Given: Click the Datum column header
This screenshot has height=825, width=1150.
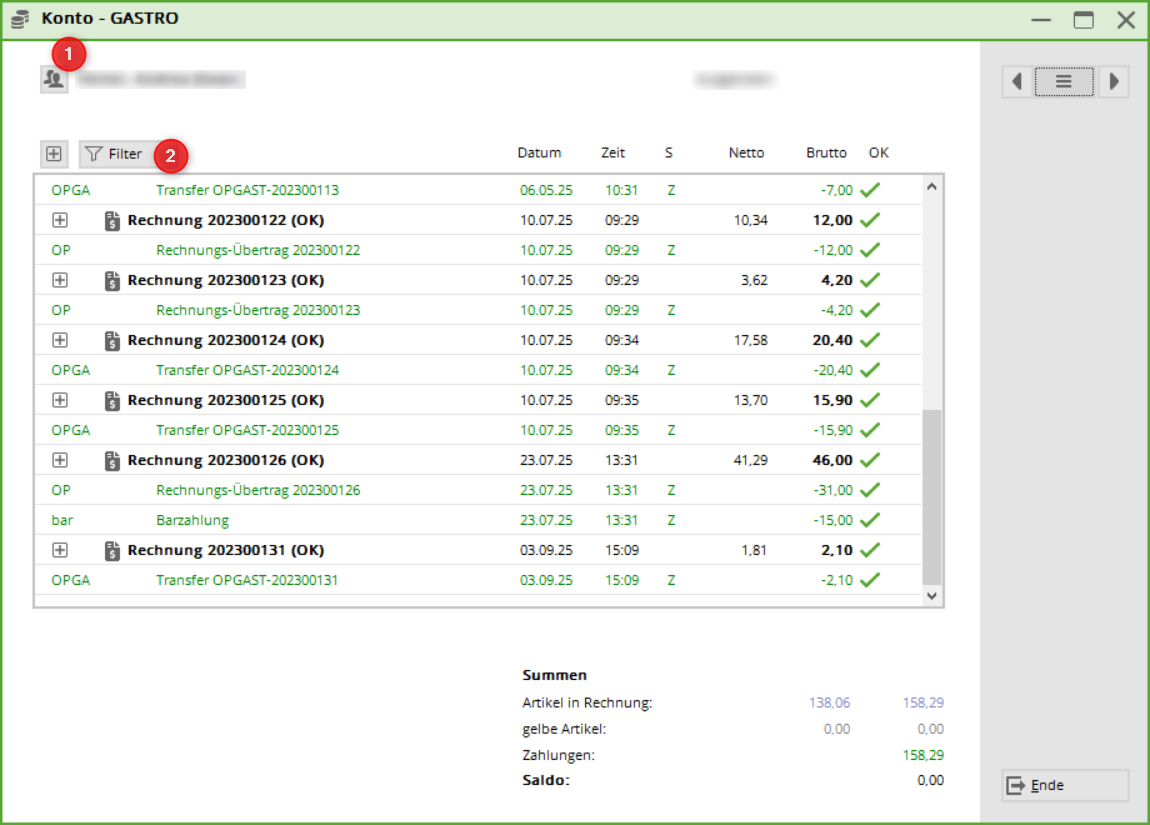Looking at the screenshot, I should pos(539,153).
